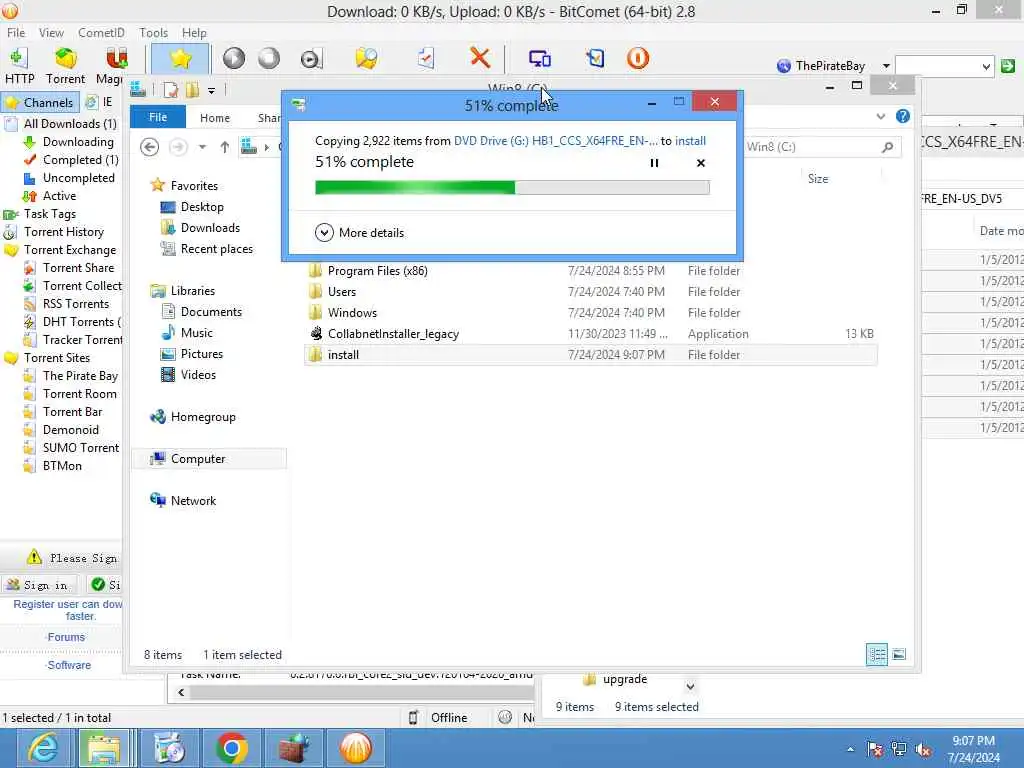Switch to the Home ribbon tab in Explorer
Image resolution: width=1024 pixels, height=768 pixels.
click(x=215, y=118)
